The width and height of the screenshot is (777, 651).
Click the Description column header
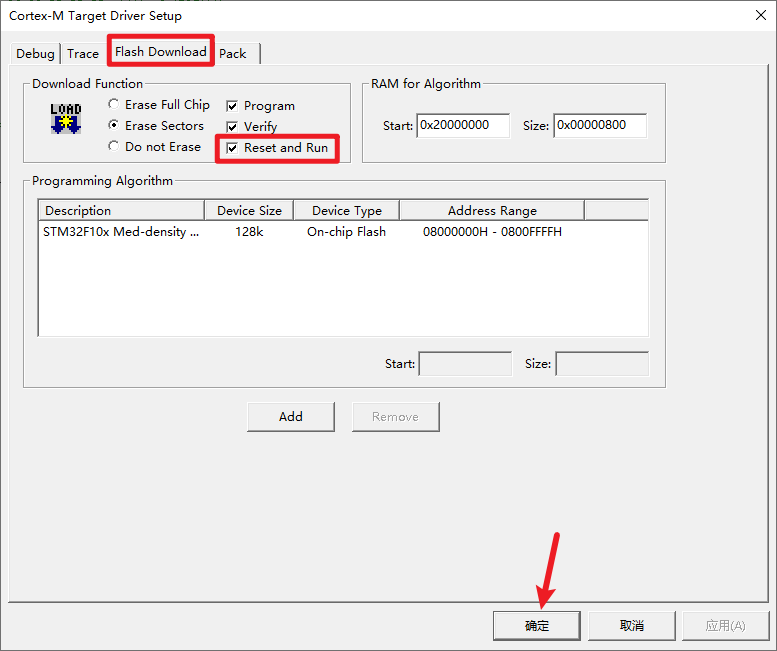121,211
